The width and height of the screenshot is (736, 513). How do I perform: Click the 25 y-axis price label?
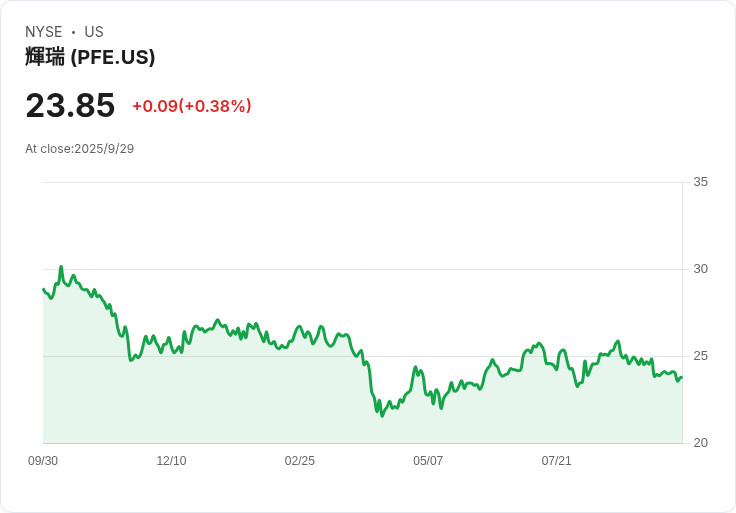click(x=700, y=356)
